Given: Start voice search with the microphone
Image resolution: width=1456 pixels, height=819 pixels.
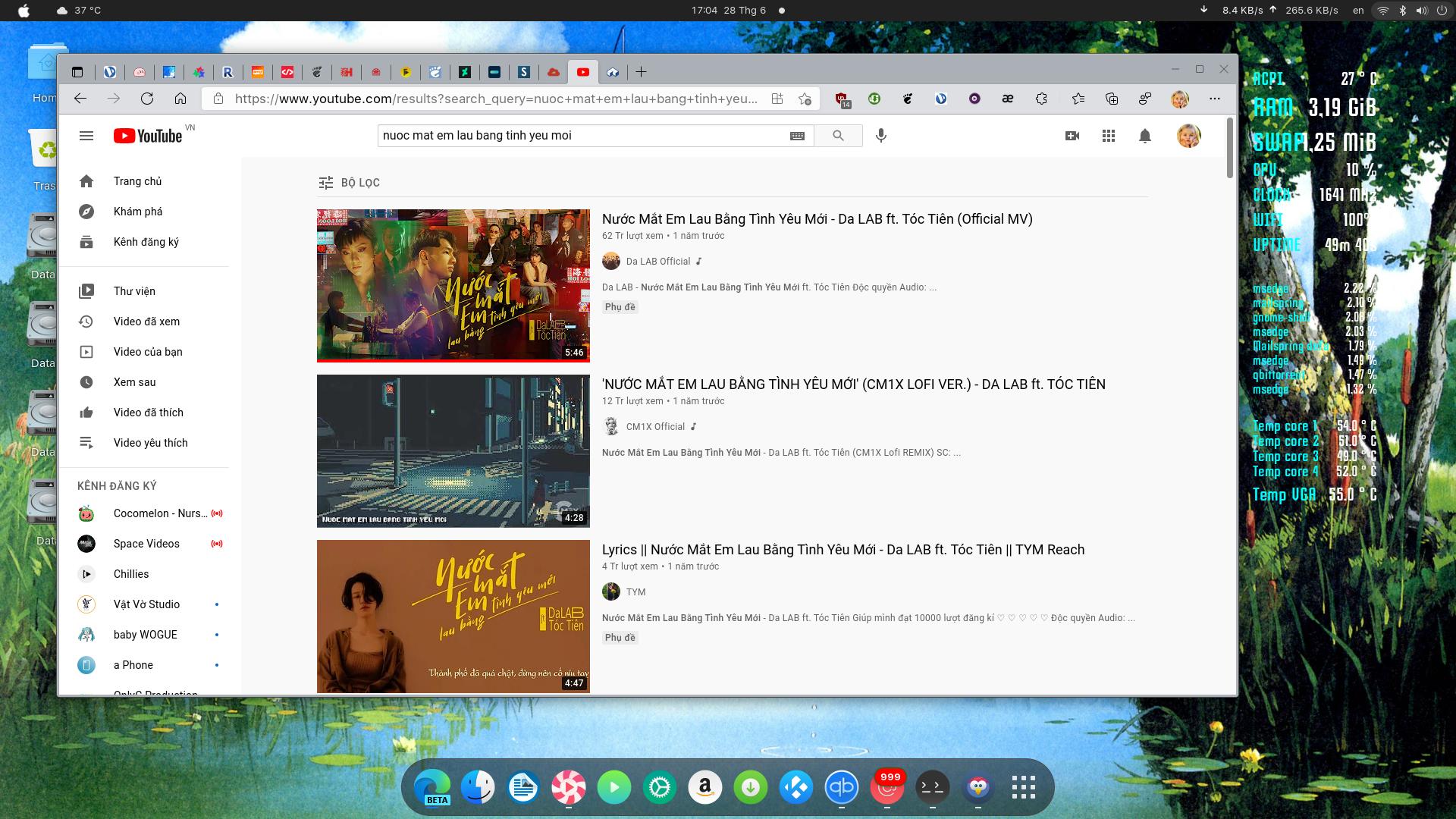Looking at the screenshot, I should click(880, 136).
